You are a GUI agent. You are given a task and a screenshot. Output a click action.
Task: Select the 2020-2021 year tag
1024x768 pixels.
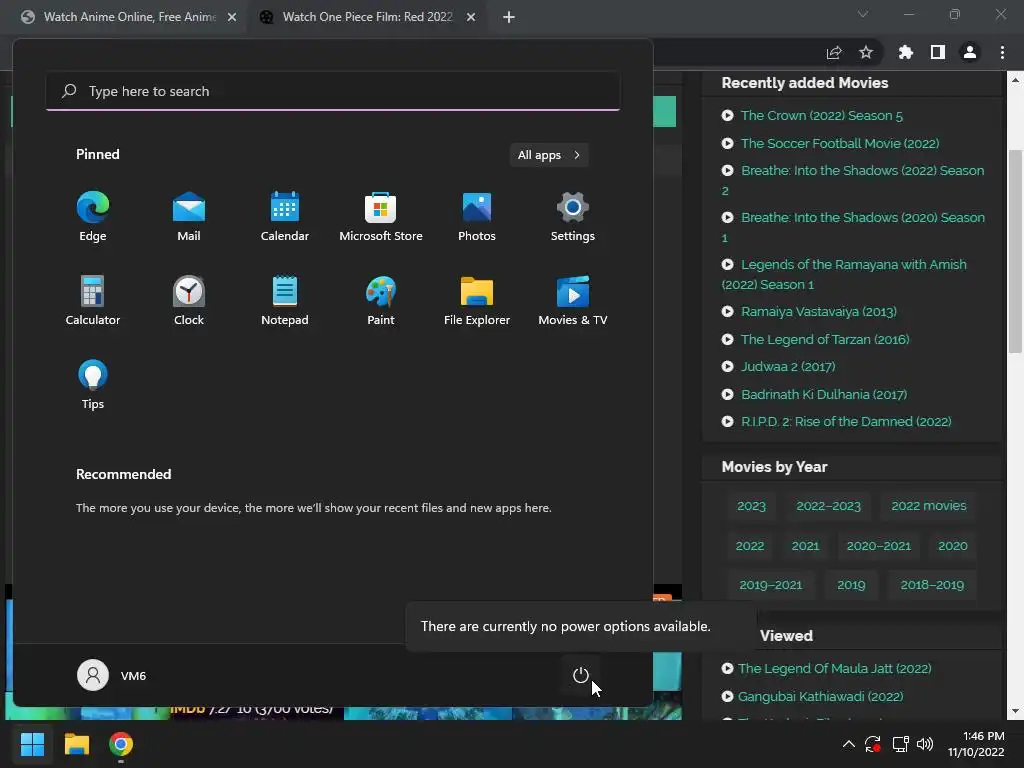click(x=878, y=546)
